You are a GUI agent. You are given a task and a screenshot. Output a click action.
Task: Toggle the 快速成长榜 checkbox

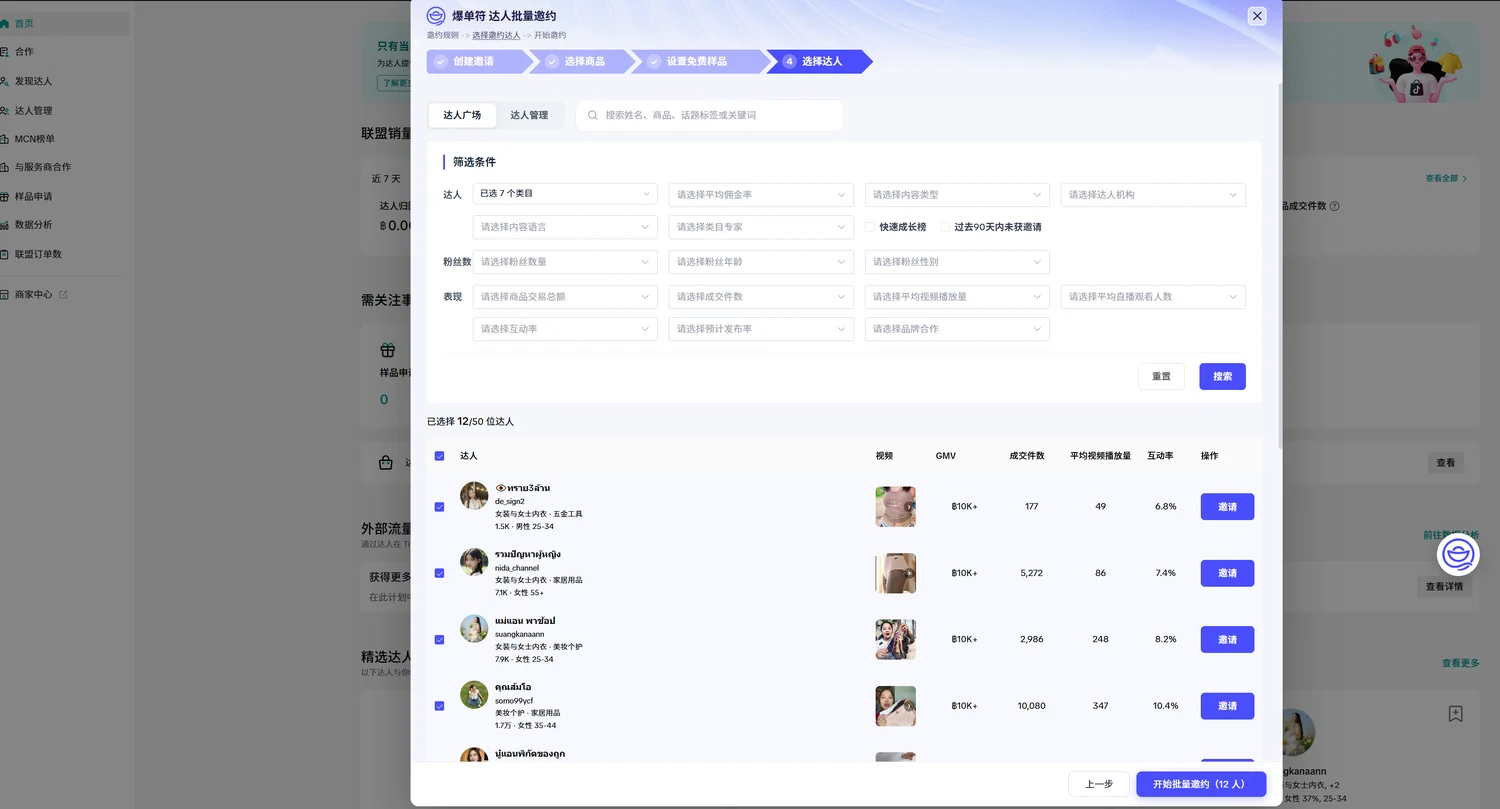pos(870,227)
